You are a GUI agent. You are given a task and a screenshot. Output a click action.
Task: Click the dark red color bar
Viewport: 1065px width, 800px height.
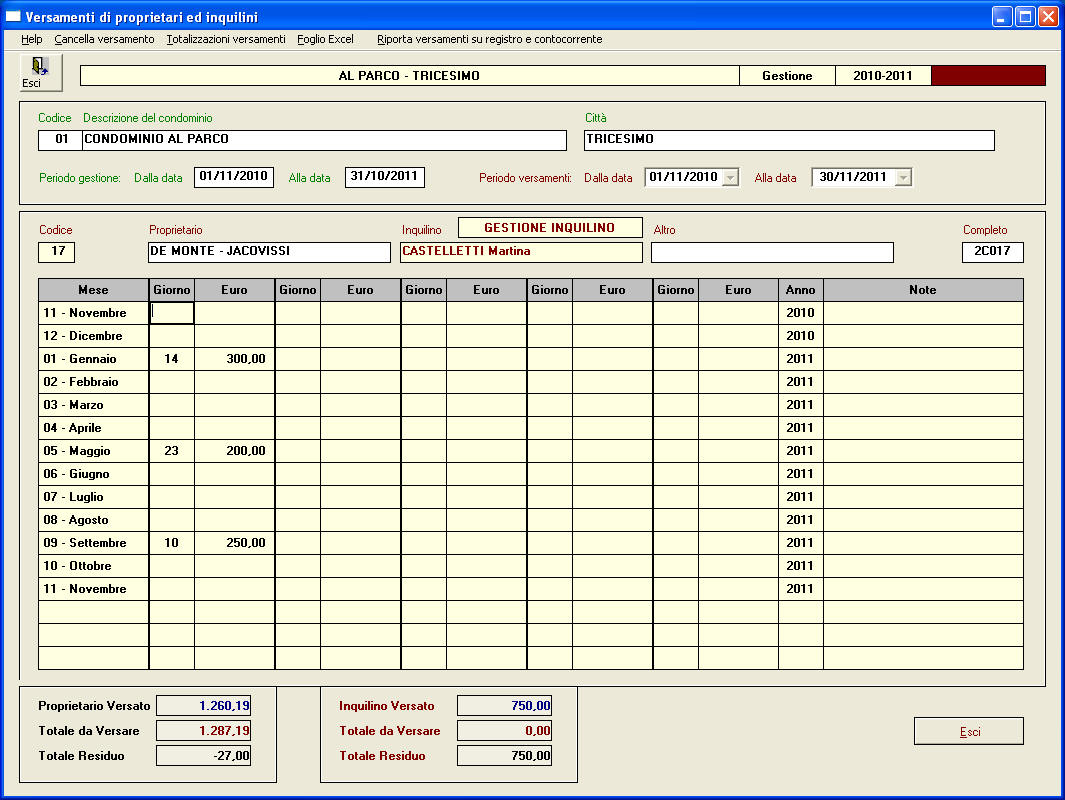tap(988, 75)
